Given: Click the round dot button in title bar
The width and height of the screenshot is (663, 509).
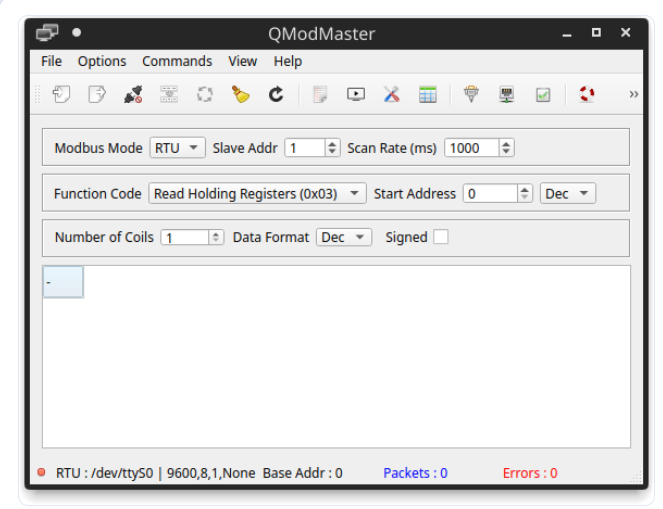Looking at the screenshot, I should click(x=77, y=33).
